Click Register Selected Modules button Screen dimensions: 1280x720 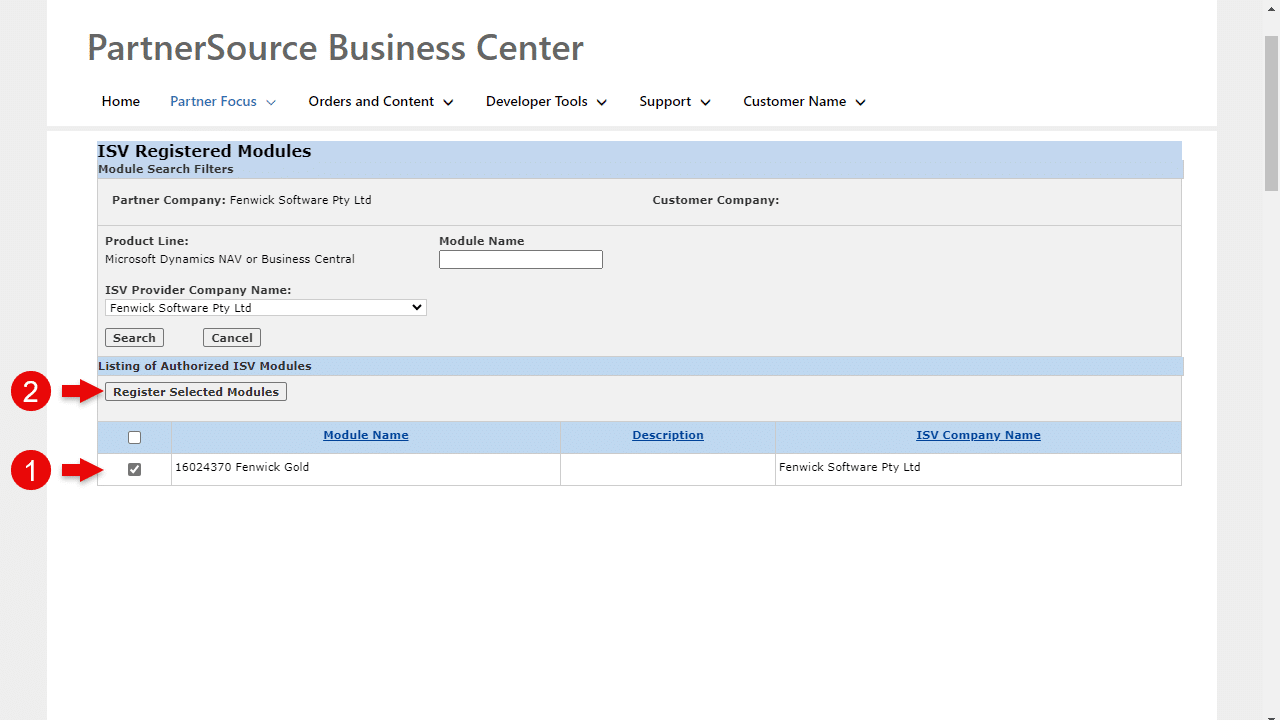196,392
